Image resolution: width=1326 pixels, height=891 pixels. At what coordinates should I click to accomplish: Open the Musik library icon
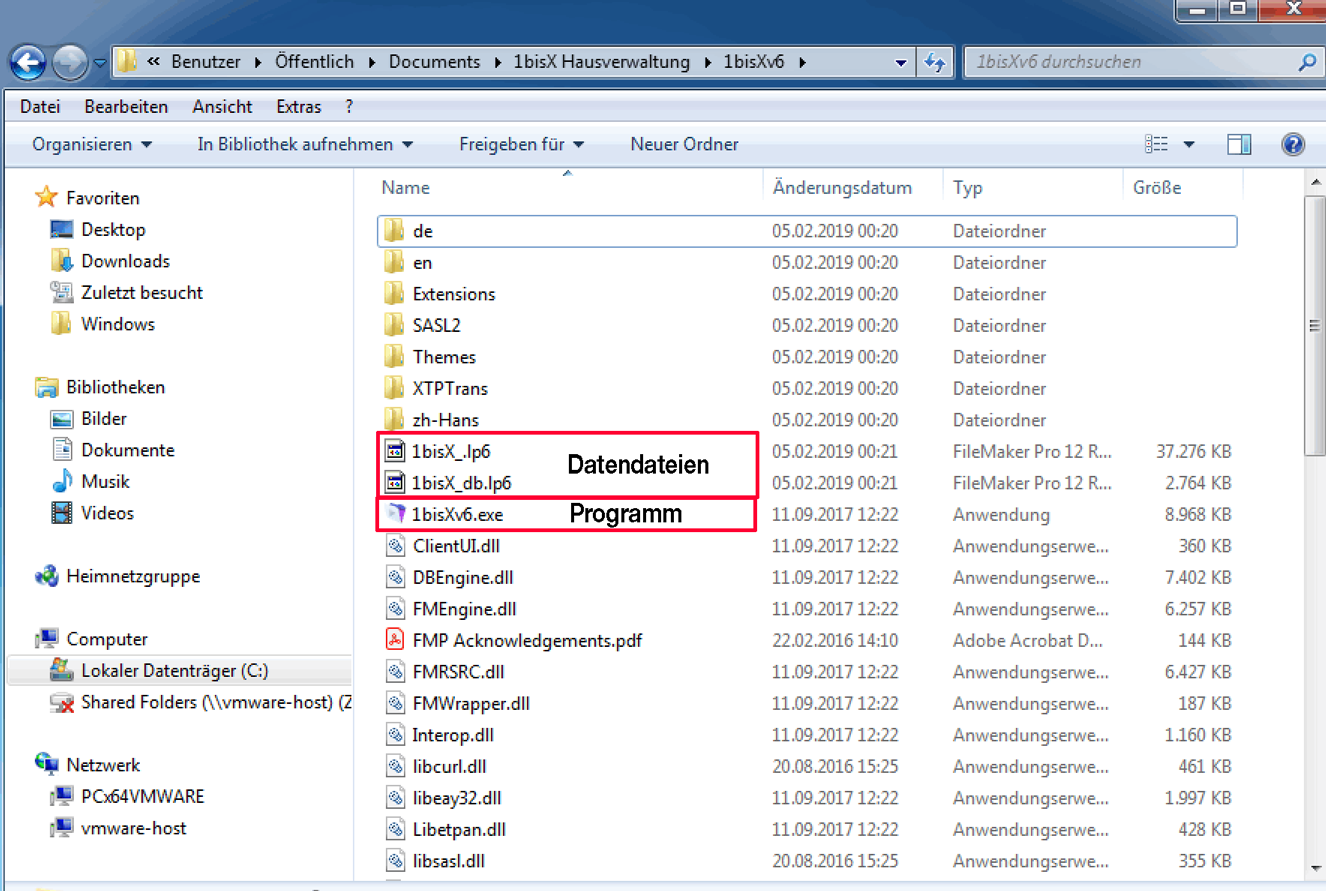[x=62, y=482]
